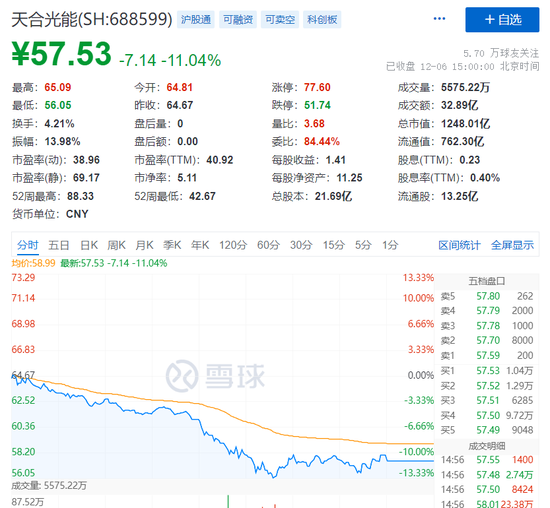This screenshot has width=550, height=508.
Task: Switch to the 季K chart tab
Action: coord(172,245)
